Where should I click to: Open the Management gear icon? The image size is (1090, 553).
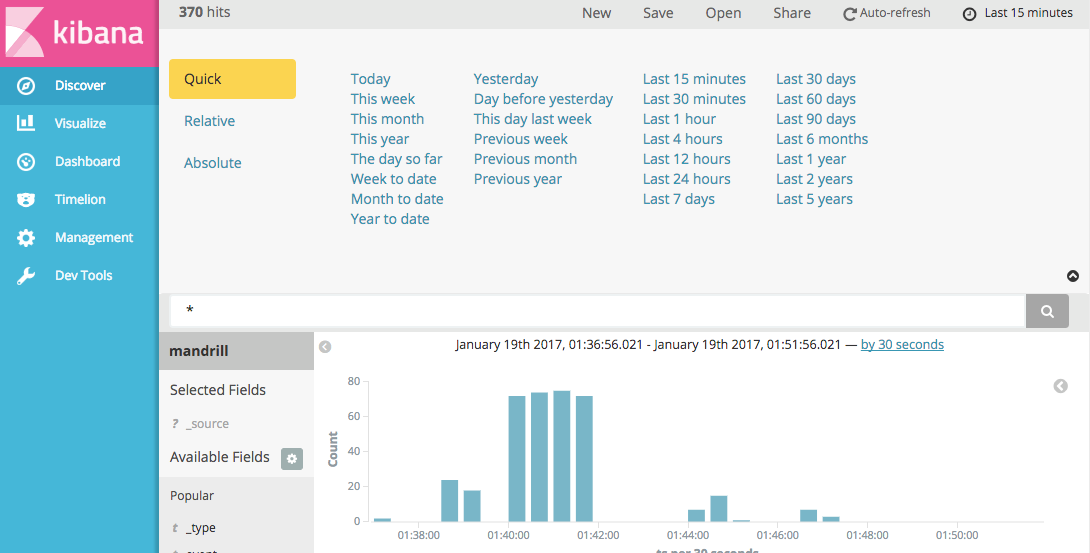pyautogui.click(x=26, y=238)
